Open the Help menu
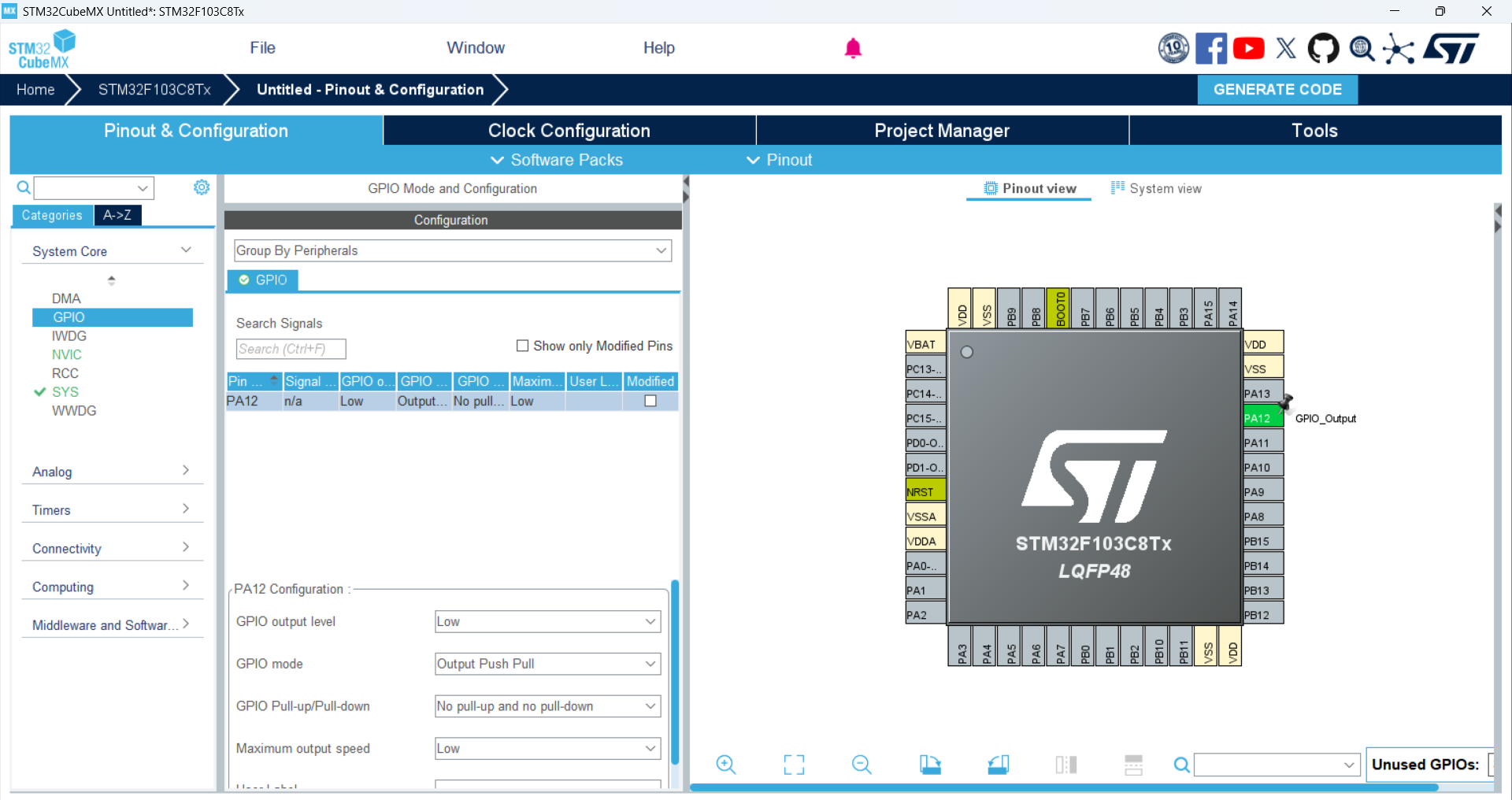This screenshot has width=1512, height=800. tap(658, 48)
